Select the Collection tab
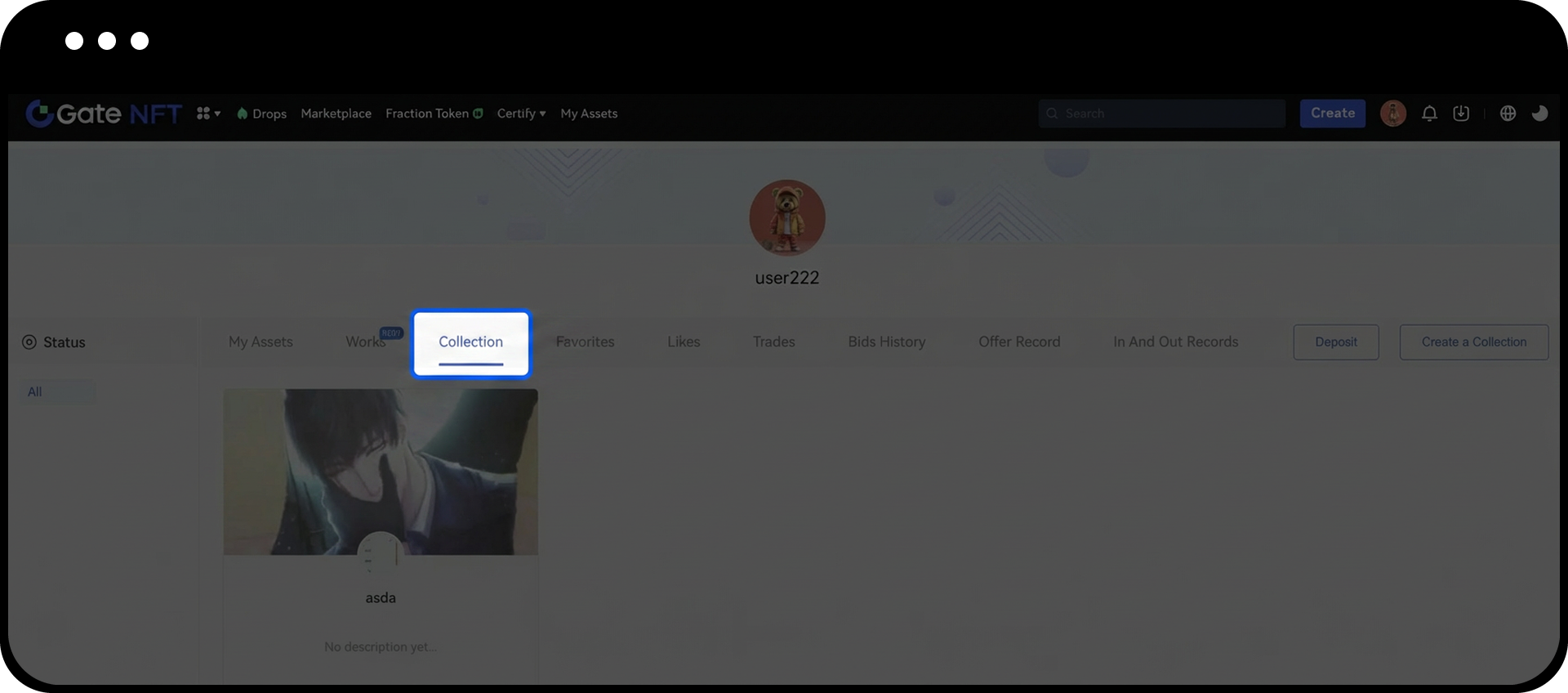This screenshot has height=693, width=1568. coord(470,342)
